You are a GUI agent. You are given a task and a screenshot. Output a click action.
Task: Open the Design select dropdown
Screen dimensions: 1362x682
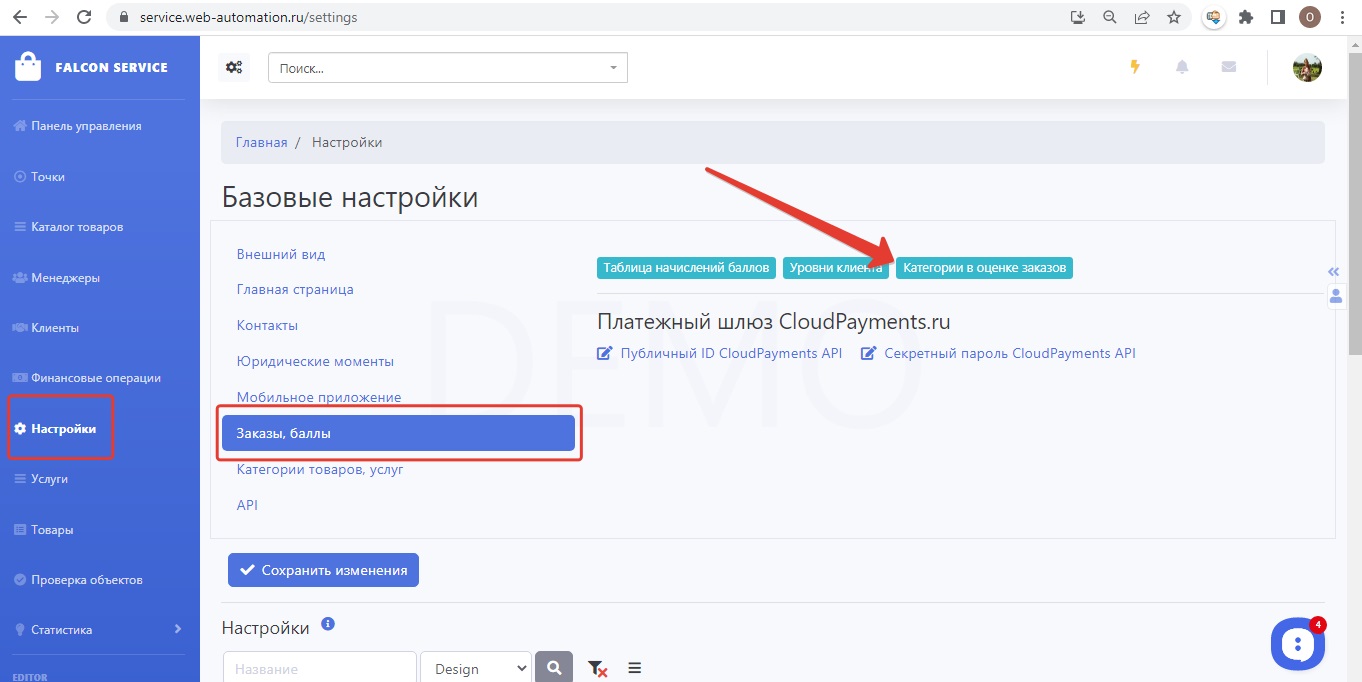(475, 668)
